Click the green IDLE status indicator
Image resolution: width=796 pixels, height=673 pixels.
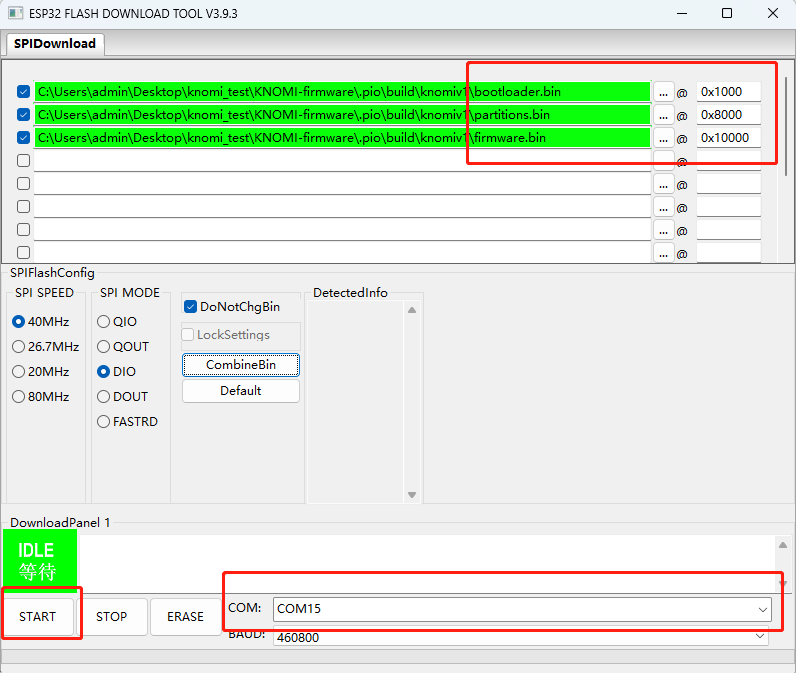tap(39, 560)
